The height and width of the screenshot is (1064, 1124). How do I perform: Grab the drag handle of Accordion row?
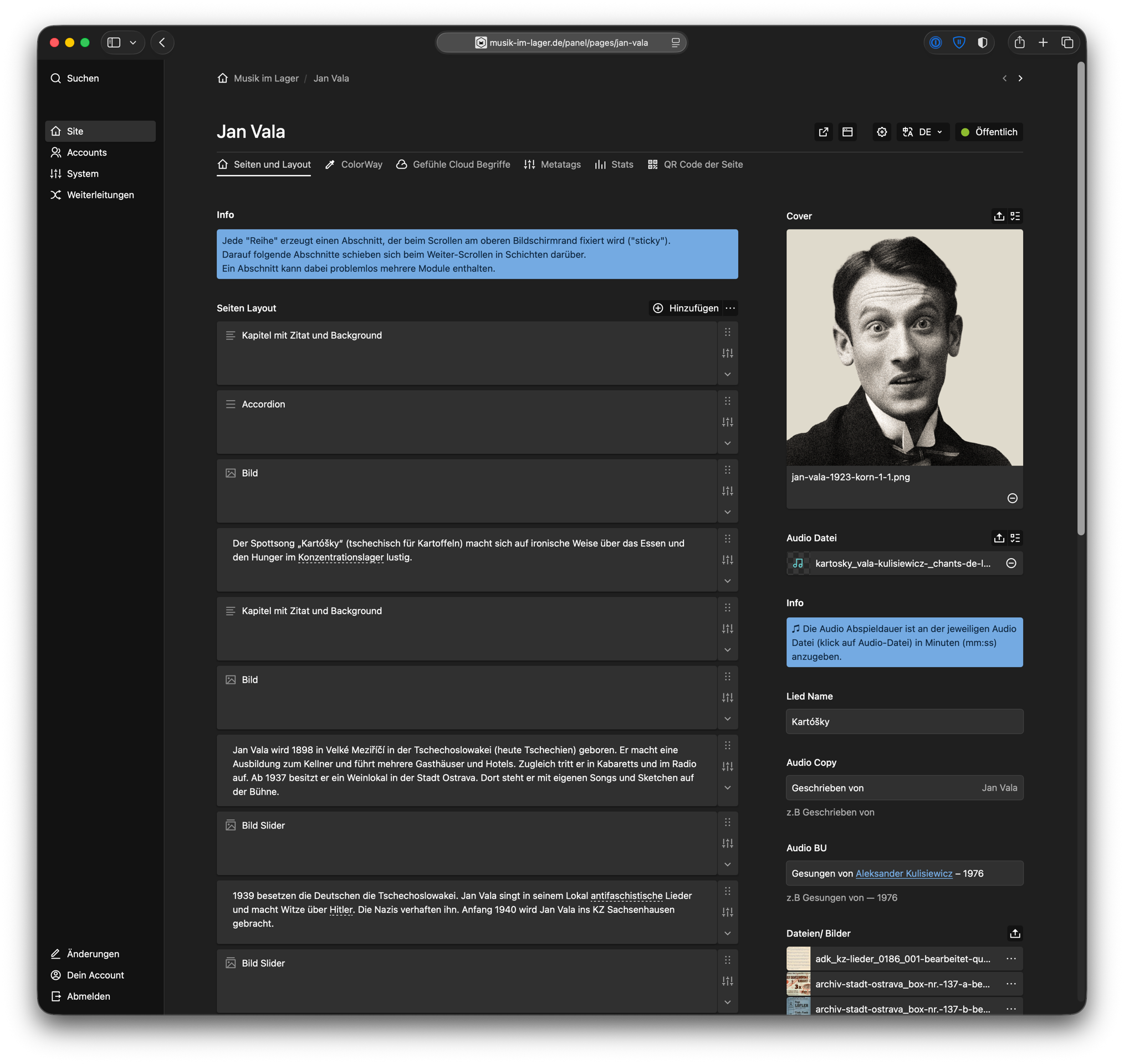(x=728, y=401)
